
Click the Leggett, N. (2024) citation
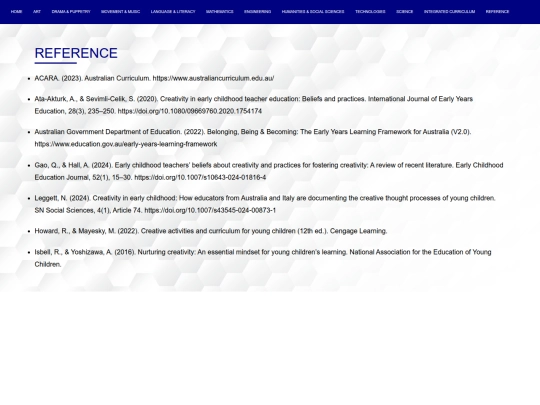pos(265,204)
